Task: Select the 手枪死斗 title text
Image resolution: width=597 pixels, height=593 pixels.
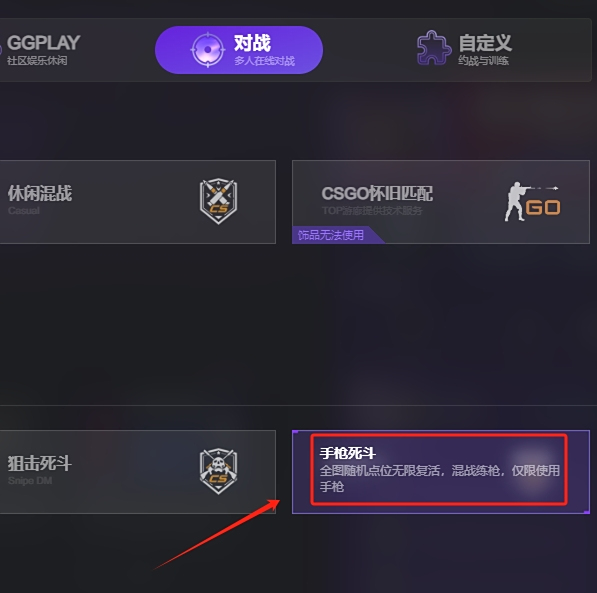Action: click(x=348, y=453)
